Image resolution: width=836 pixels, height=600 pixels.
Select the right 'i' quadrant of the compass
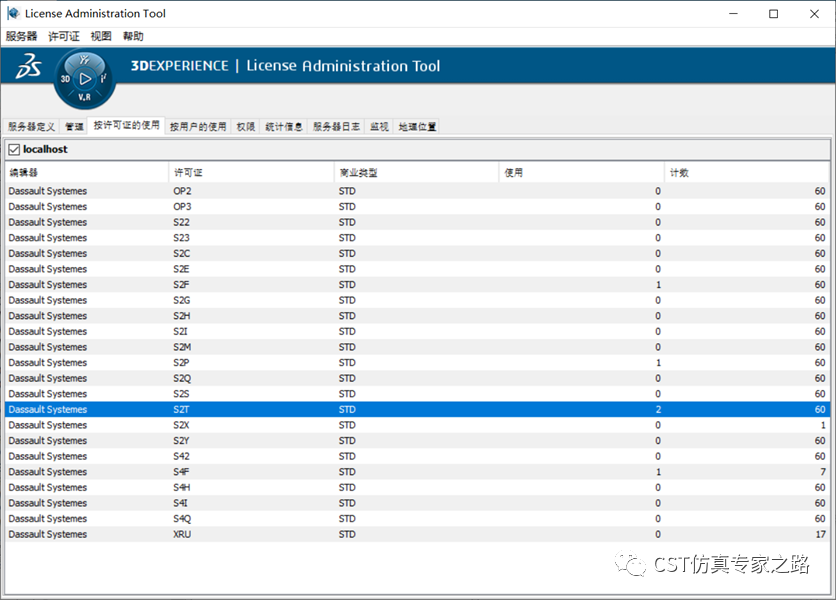(x=103, y=78)
